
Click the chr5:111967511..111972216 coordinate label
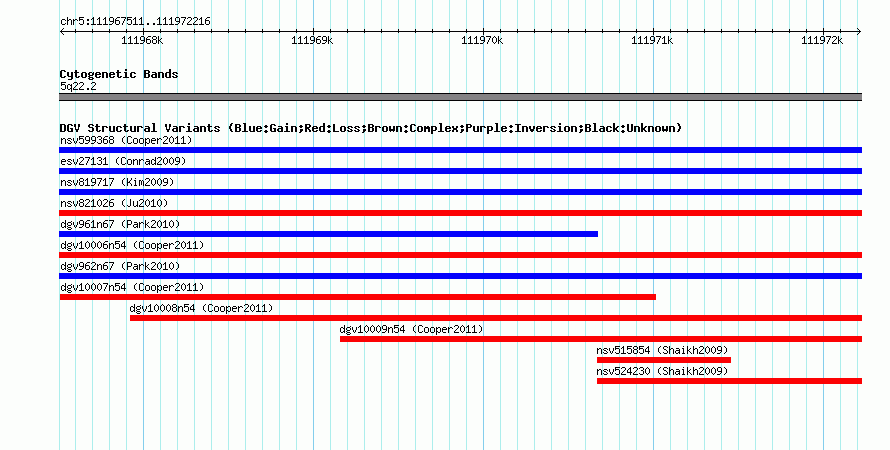135,22
